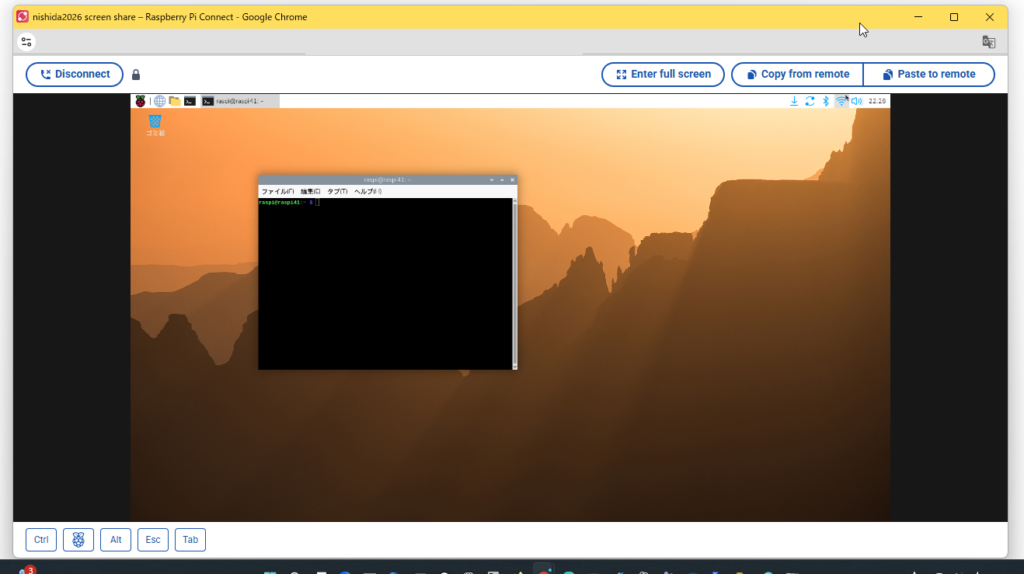
Task: Toggle the Ctrl modifier key
Action: coord(41,540)
